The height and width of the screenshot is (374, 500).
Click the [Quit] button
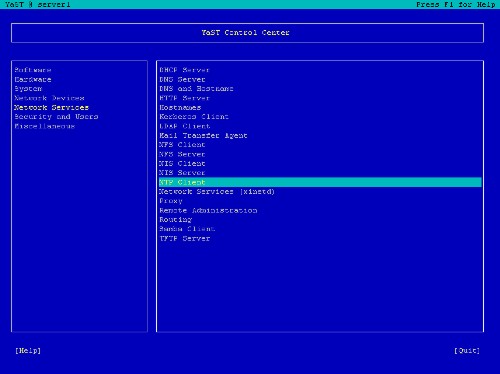click(x=467, y=350)
